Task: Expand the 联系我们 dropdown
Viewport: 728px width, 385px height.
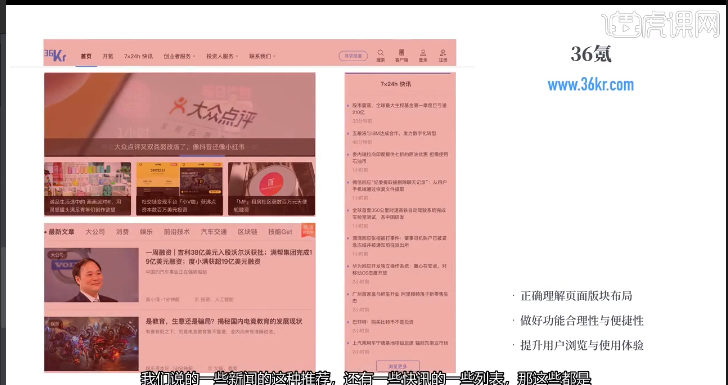Action: 262,56
